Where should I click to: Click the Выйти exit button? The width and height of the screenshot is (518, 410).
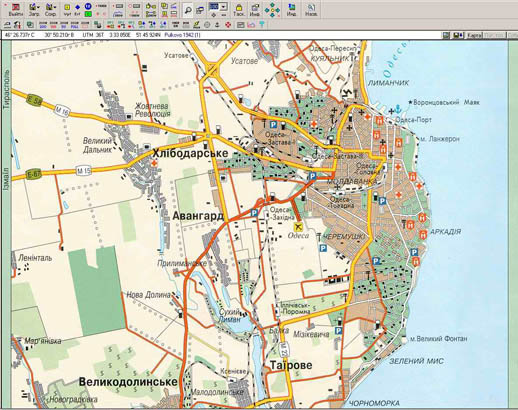(x=16, y=10)
